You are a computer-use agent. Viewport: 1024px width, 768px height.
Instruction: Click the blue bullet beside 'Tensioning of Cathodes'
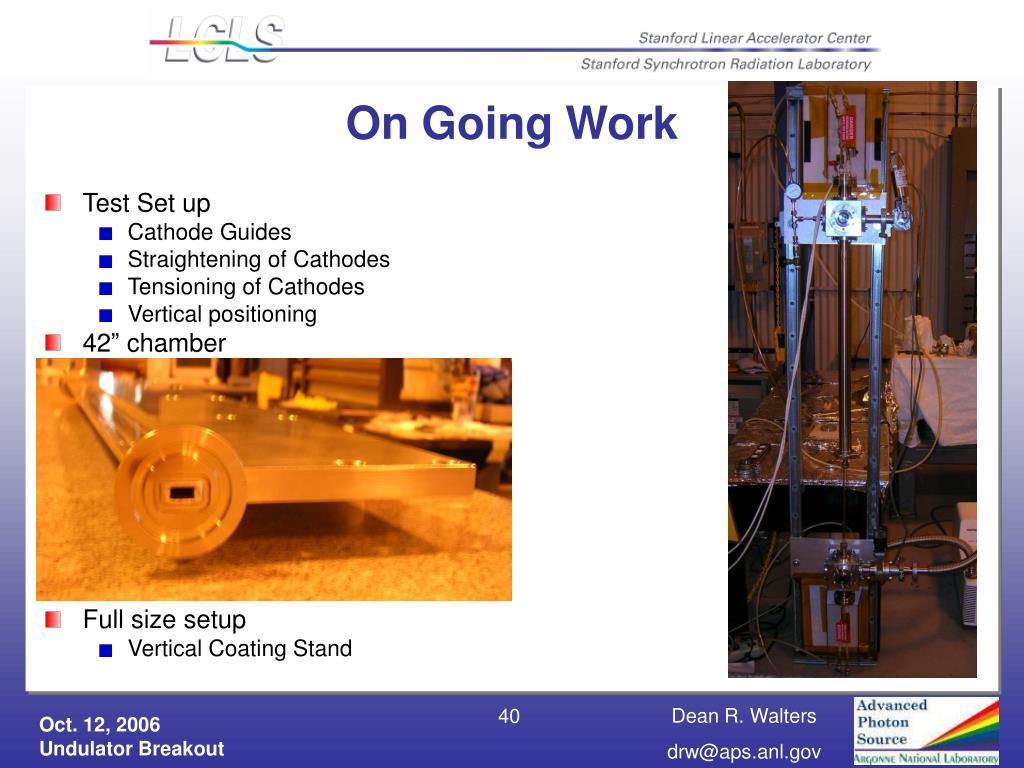tap(106, 289)
